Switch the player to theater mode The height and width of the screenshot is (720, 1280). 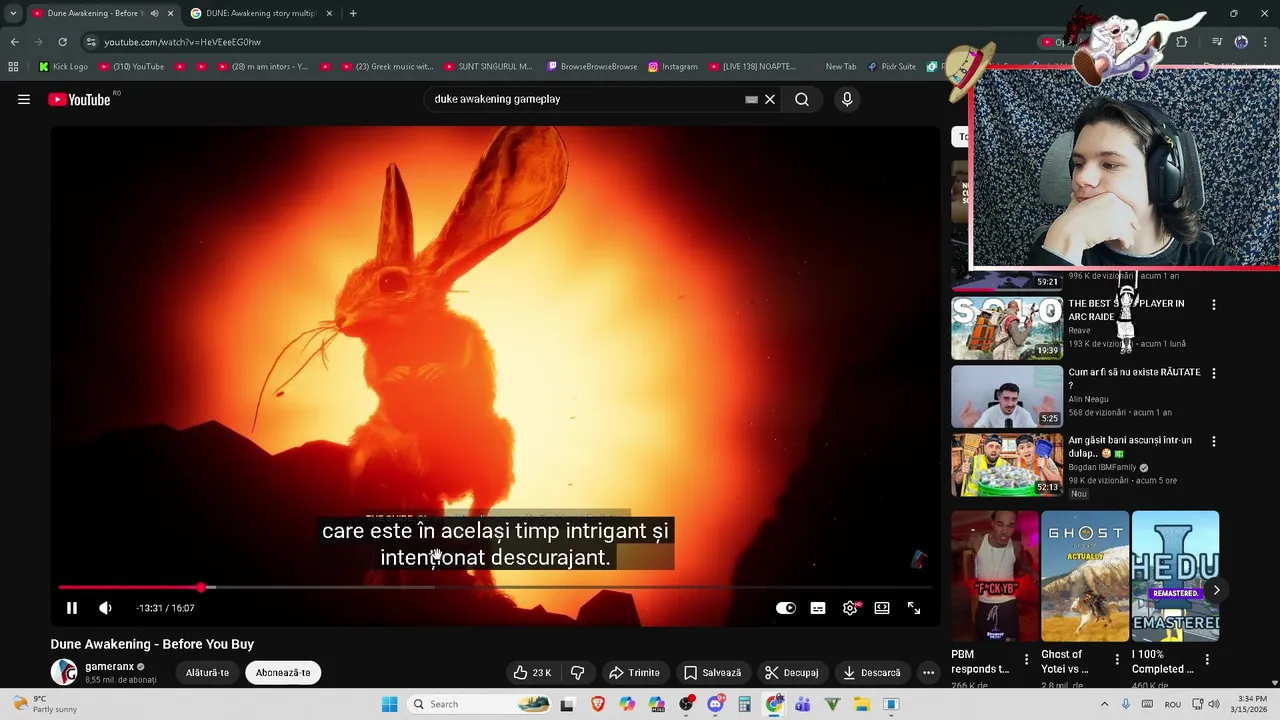point(882,608)
